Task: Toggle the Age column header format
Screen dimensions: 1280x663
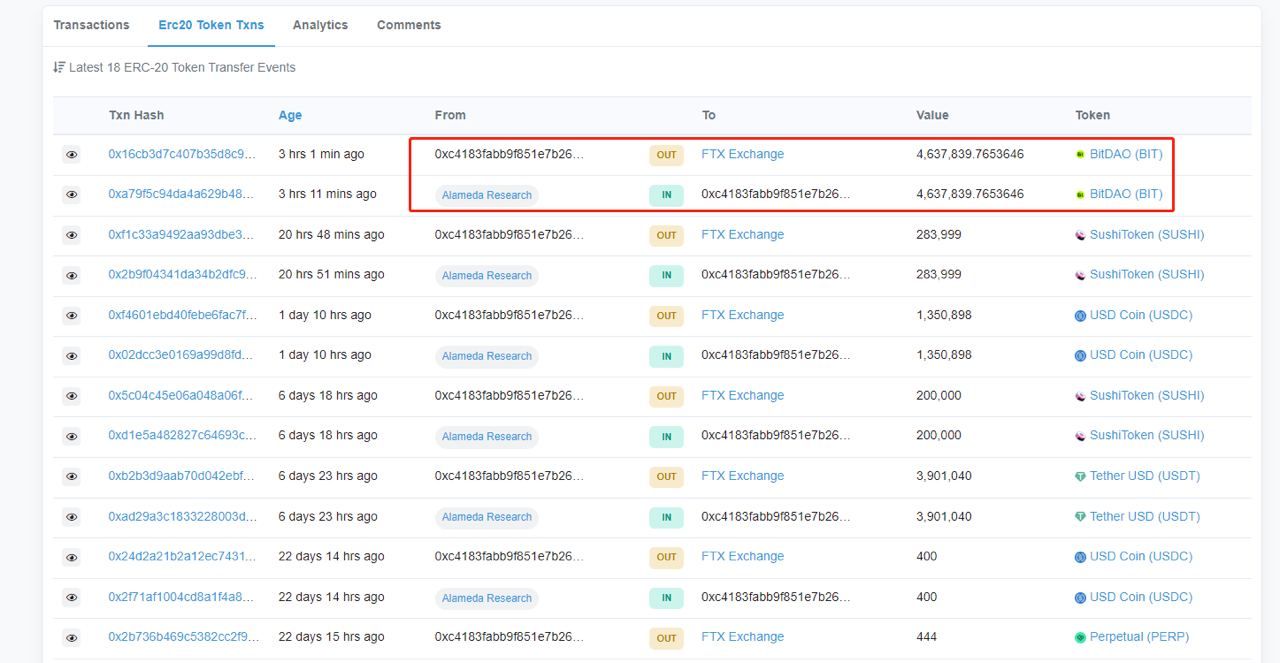Action: point(290,116)
